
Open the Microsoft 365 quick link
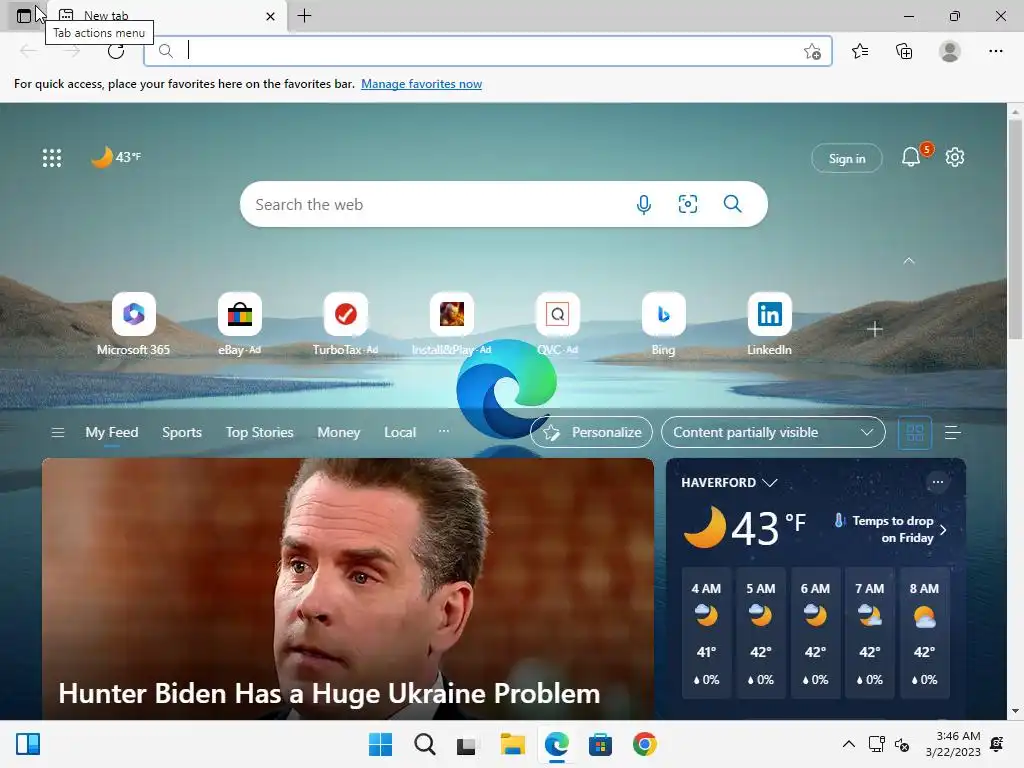coord(133,324)
